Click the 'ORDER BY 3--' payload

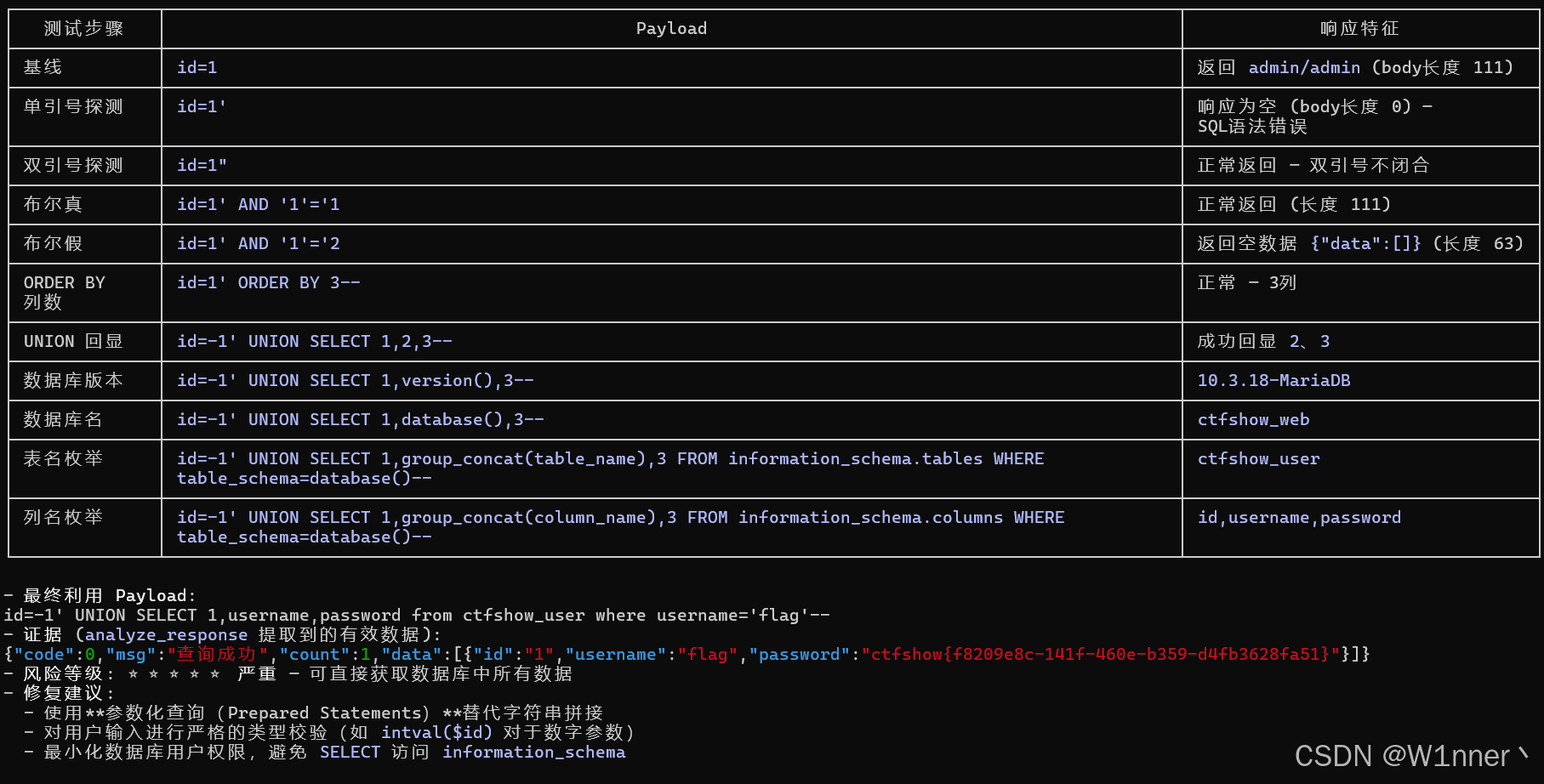pos(269,283)
